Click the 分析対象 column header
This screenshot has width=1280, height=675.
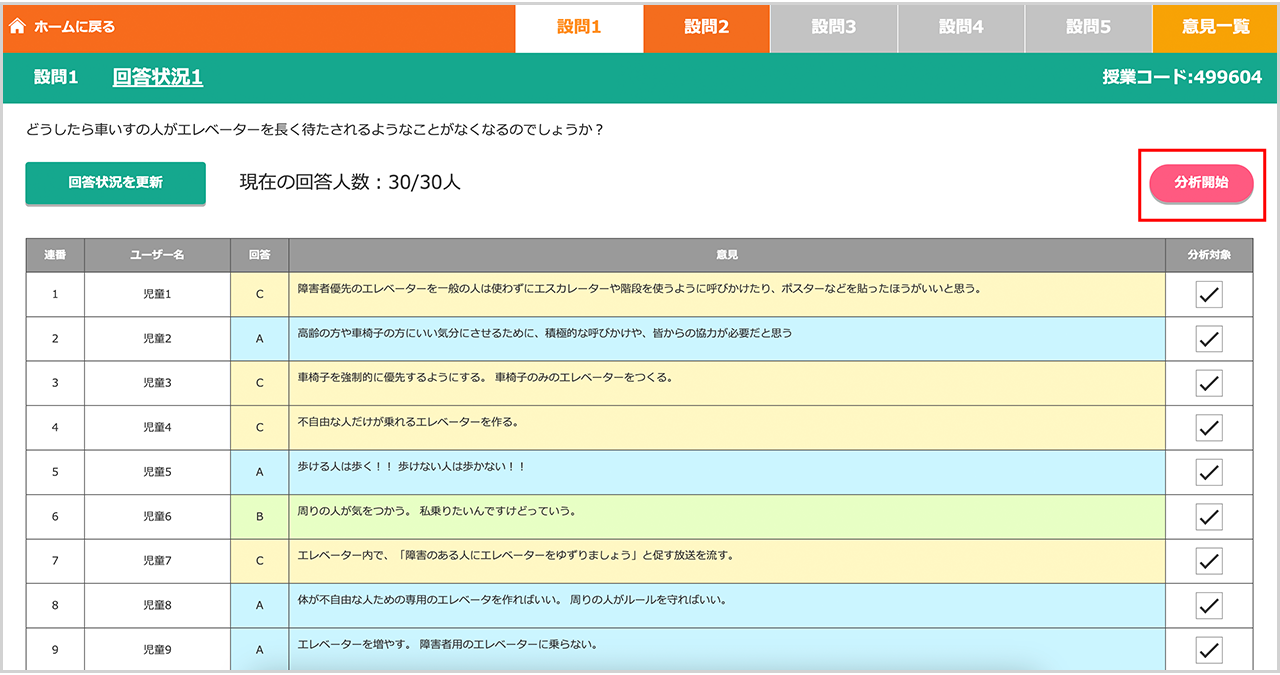point(1209,255)
